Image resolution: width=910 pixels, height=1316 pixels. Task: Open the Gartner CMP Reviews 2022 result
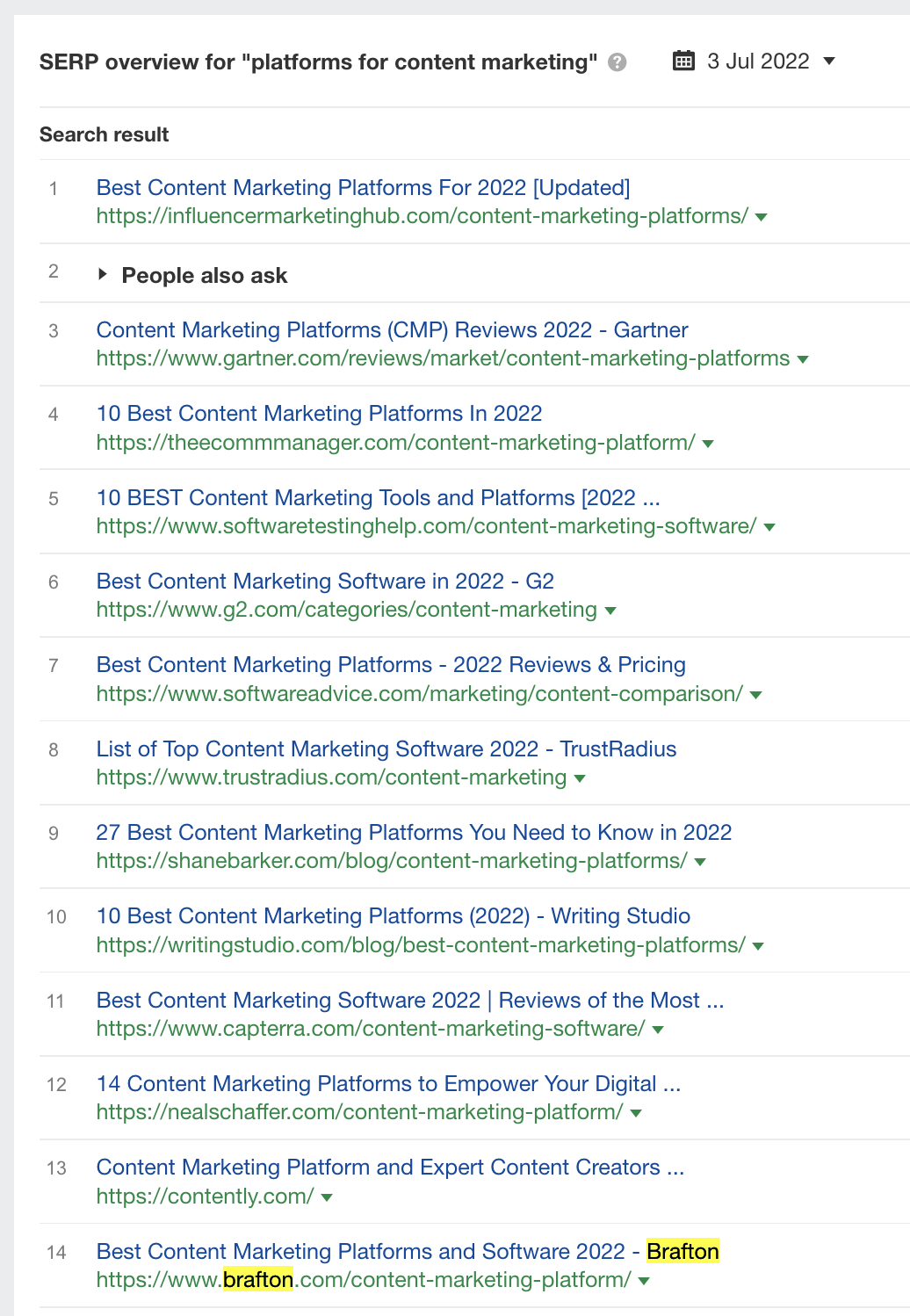click(x=392, y=330)
